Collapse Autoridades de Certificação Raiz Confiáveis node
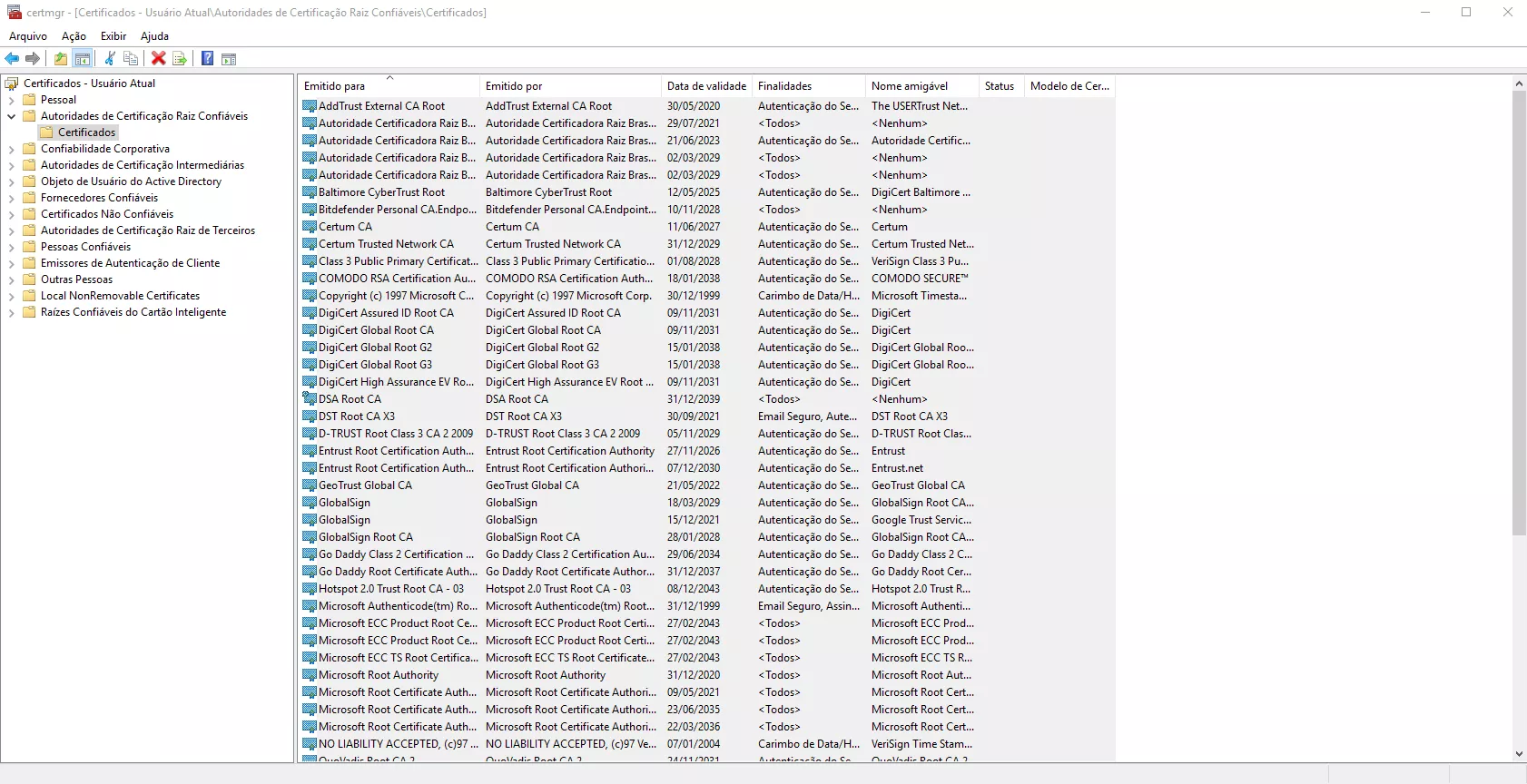The height and width of the screenshot is (784, 1527). coord(11,116)
